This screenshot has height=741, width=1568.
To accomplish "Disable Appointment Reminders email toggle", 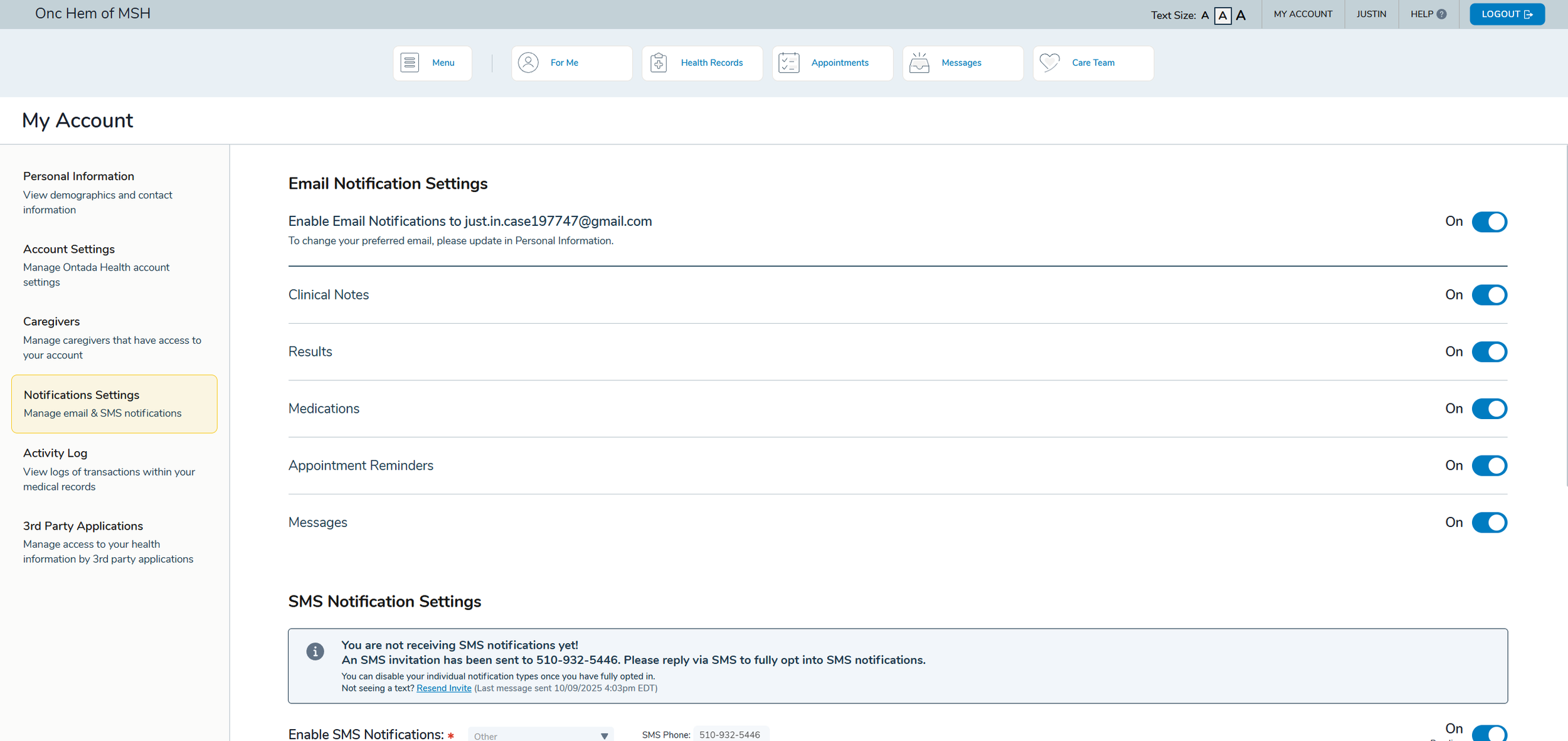I will click(x=1489, y=466).
